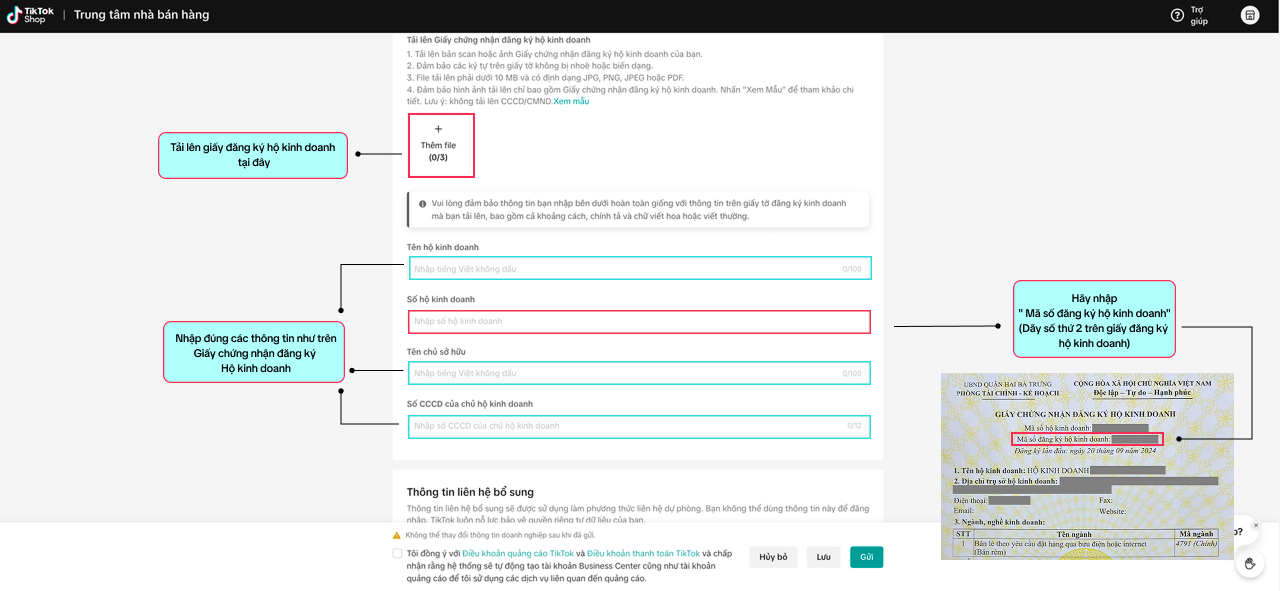Open 'Điều khoản quảng cáo TikTok' link
Image resolution: width=1280 pixels, height=591 pixels.
pyautogui.click(x=518, y=553)
